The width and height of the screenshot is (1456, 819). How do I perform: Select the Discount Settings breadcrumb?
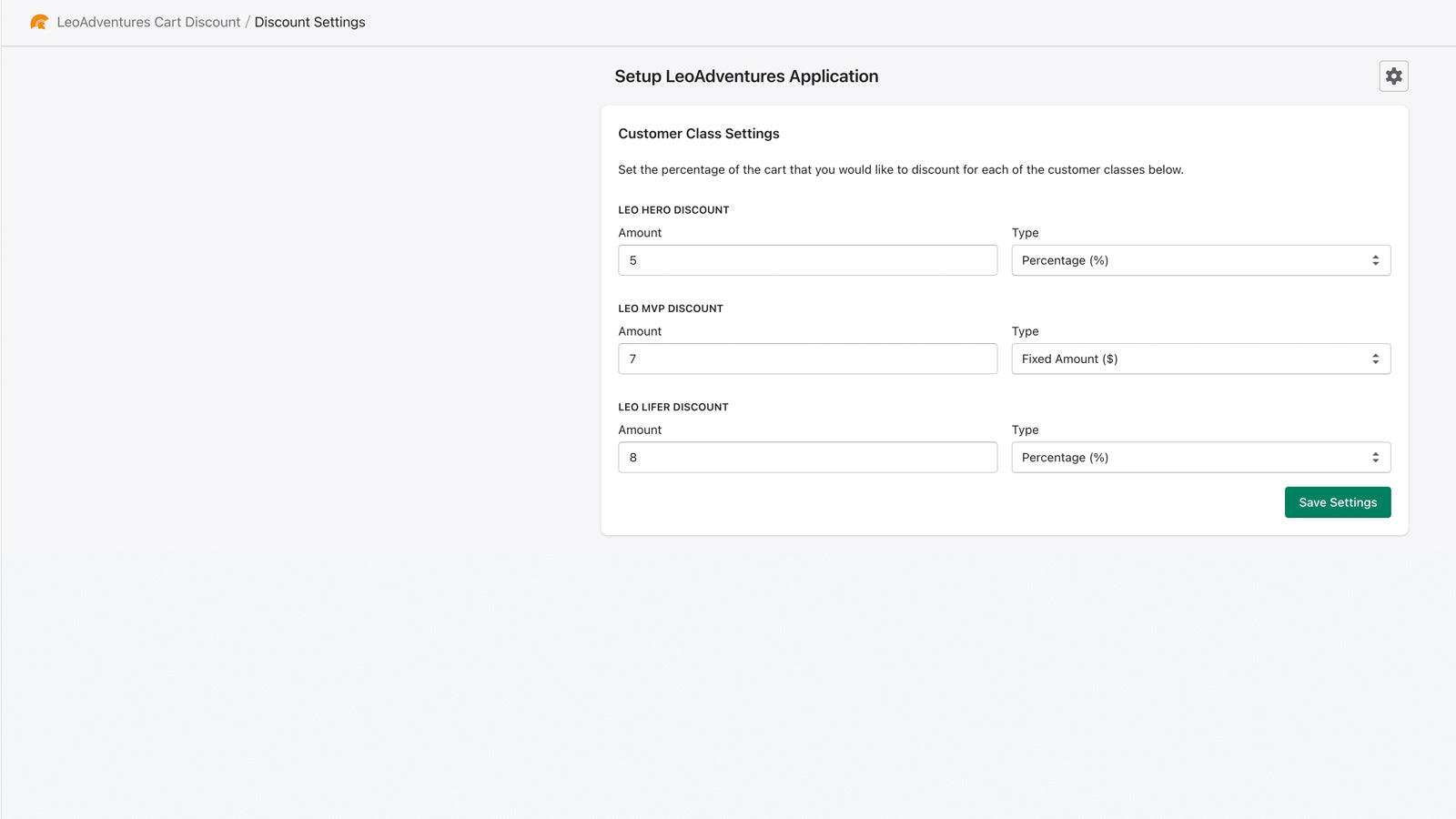click(309, 22)
